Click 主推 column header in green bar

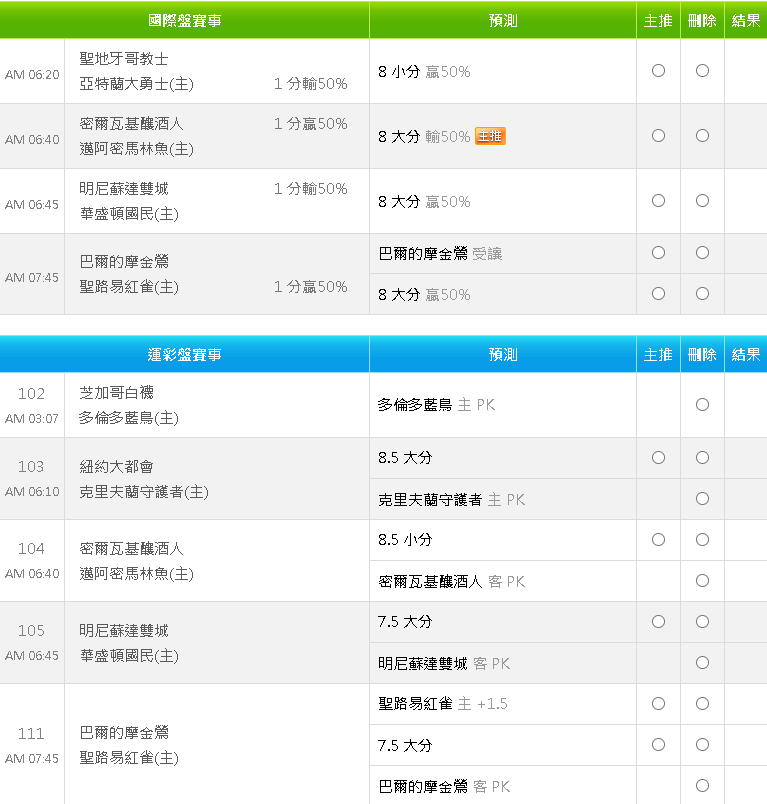coord(658,21)
